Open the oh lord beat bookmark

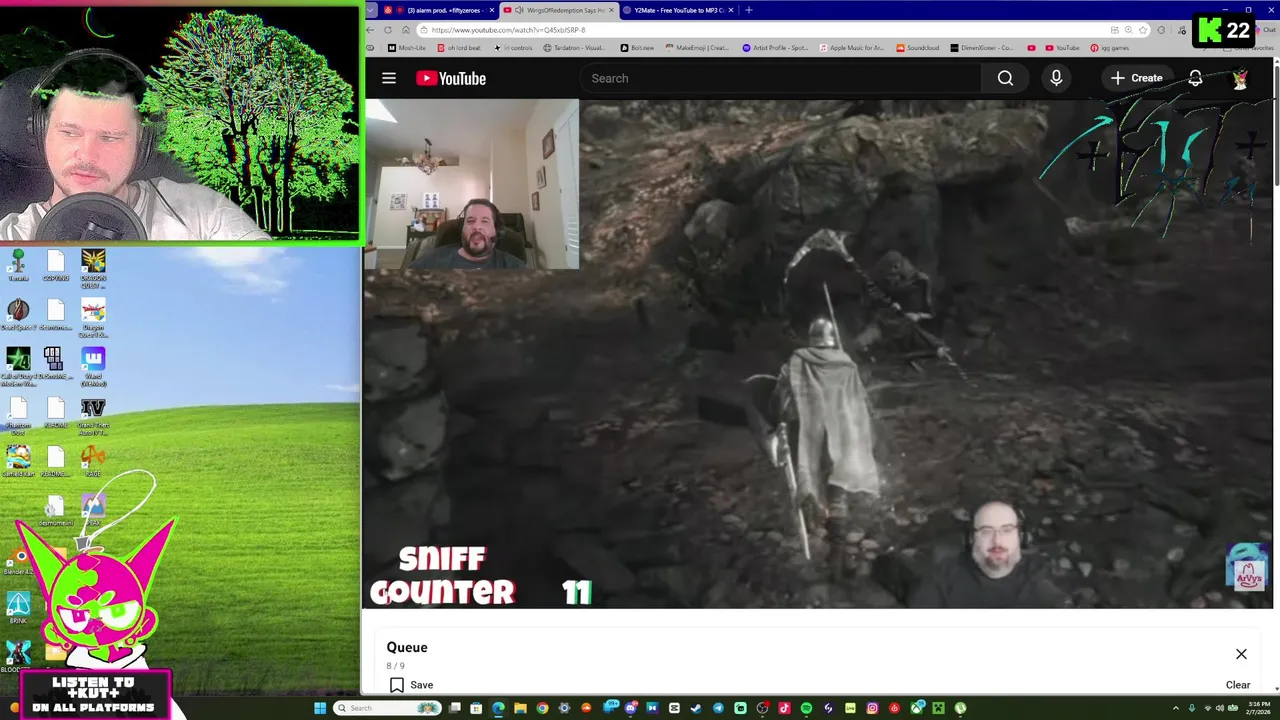[x=458, y=48]
